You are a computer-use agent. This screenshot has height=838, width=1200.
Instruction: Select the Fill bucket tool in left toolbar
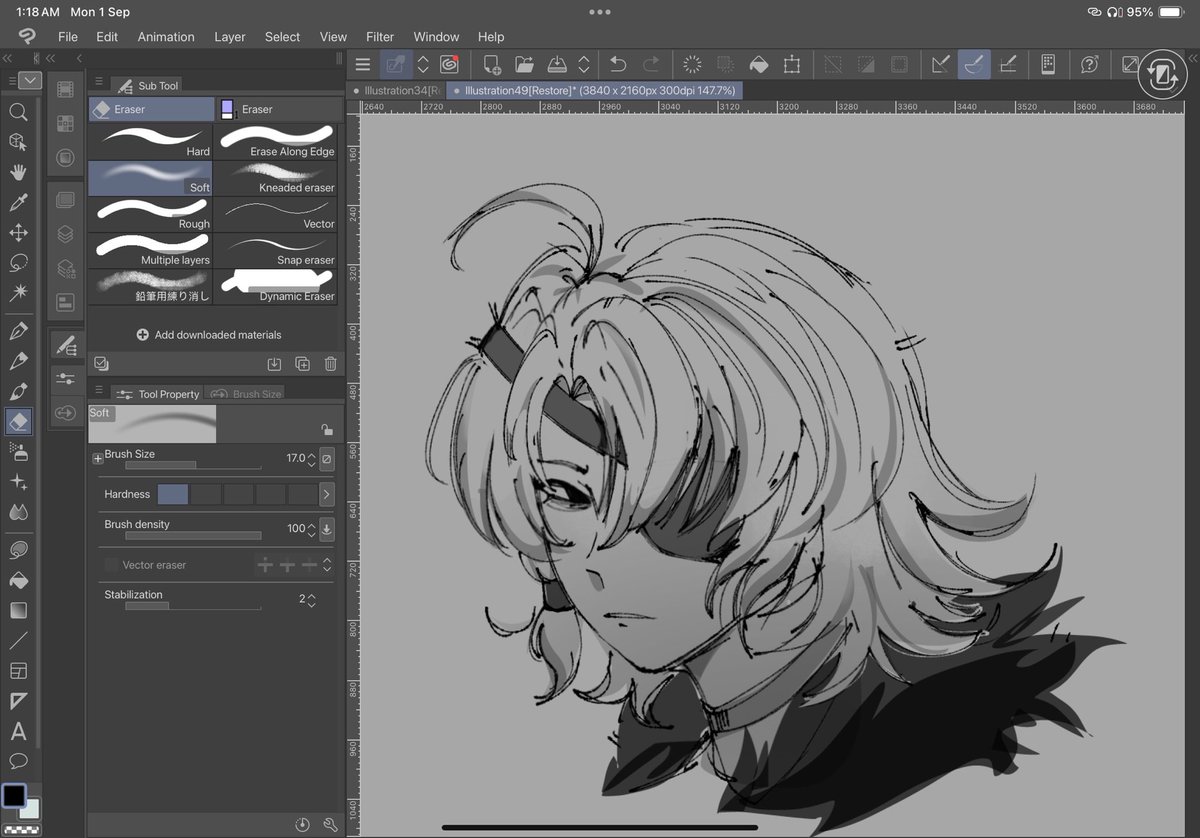[x=18, y=580]
